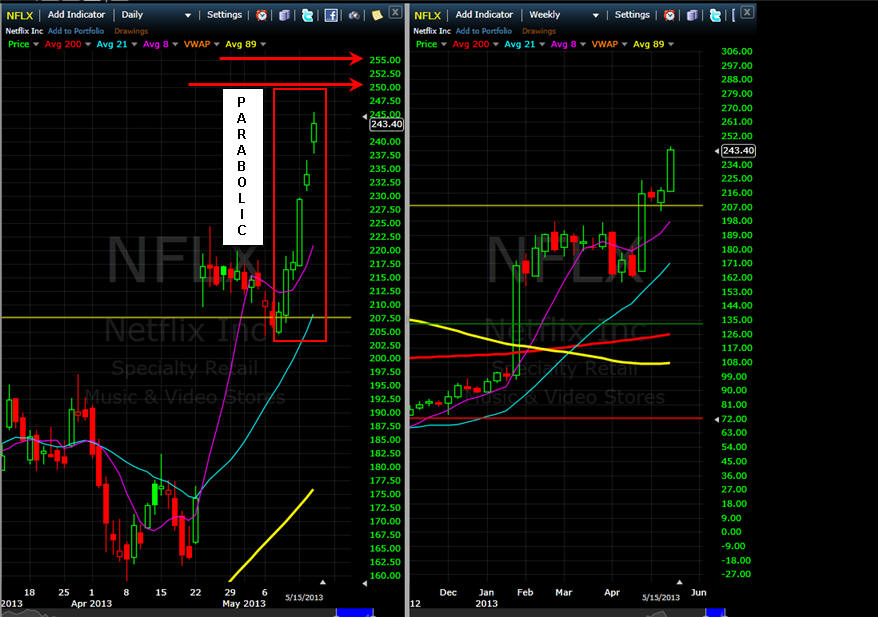Click small up-triangle marker below Weekly chart dates
This screenshot has height=617, width=878.
tap(679, 582)
